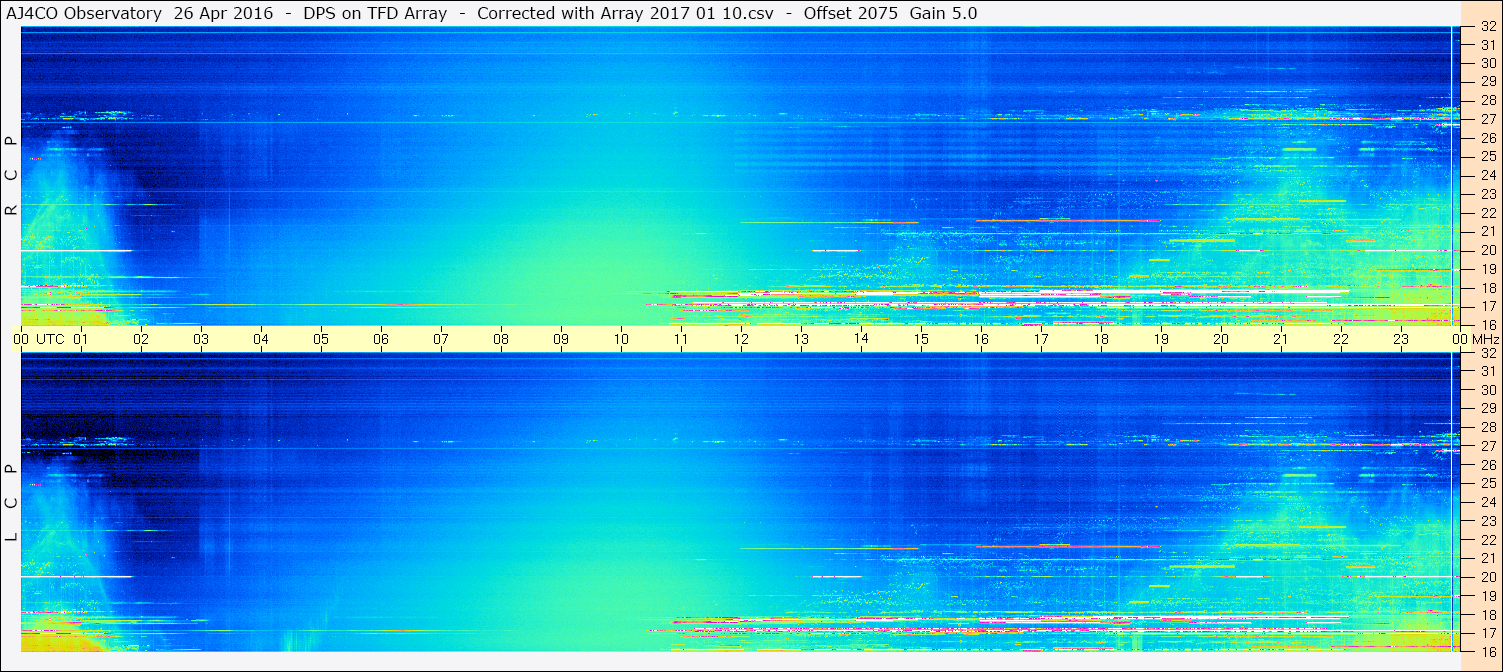Click the 30 MHz label of the LCP panel
The image size is (1503, 672).
click(1487, 390)
